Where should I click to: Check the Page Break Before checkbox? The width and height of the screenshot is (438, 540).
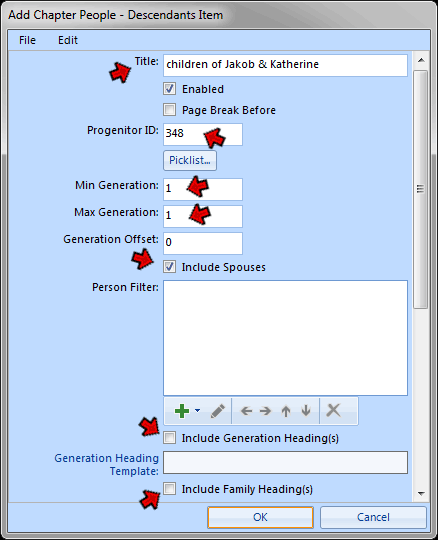point(169,110)
